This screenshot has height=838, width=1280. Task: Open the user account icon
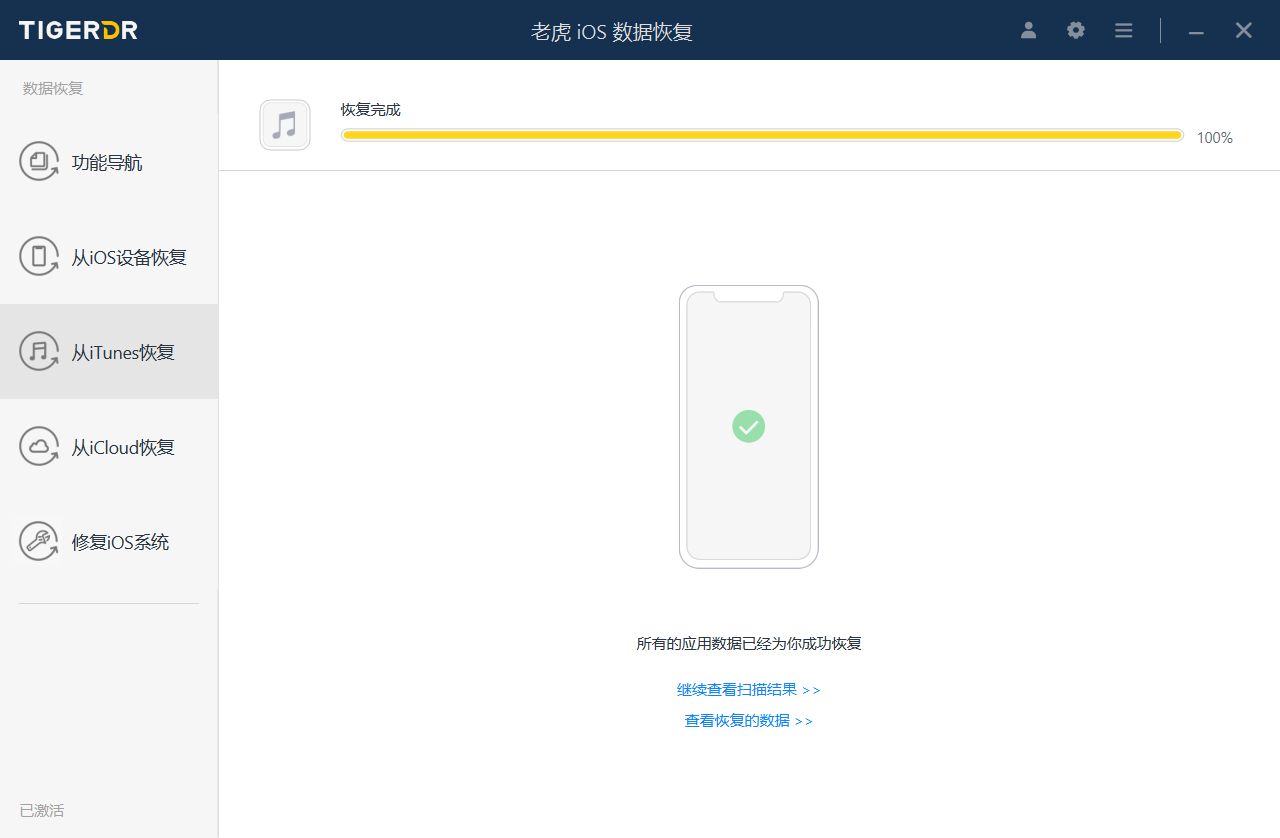pos(1028,30)
